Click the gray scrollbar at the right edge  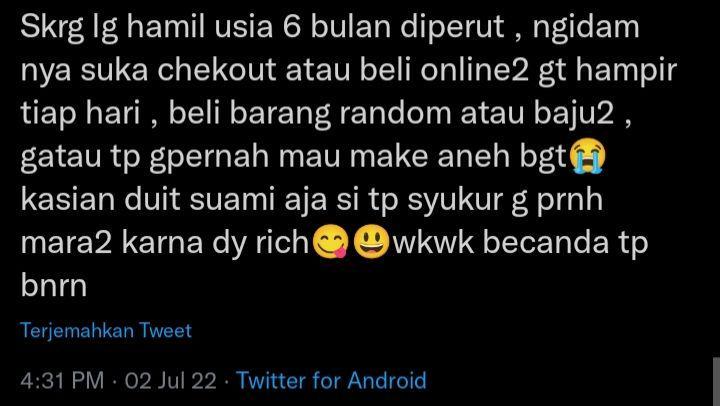pyautogui.click(x=716, y=381)
